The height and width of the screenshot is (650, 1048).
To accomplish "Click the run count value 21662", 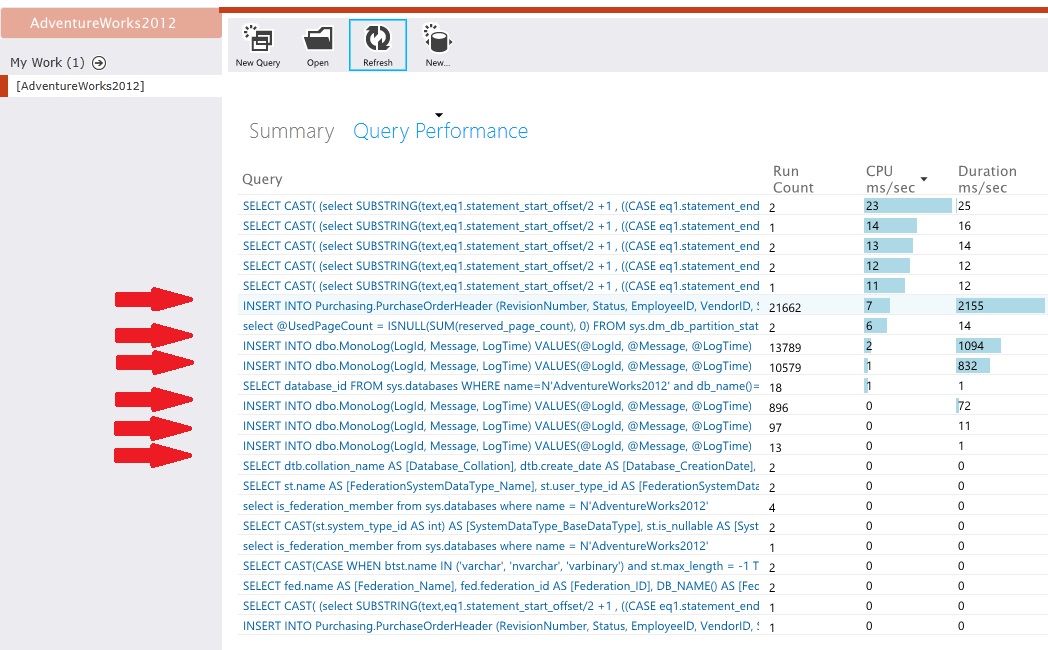I will 785,308.
